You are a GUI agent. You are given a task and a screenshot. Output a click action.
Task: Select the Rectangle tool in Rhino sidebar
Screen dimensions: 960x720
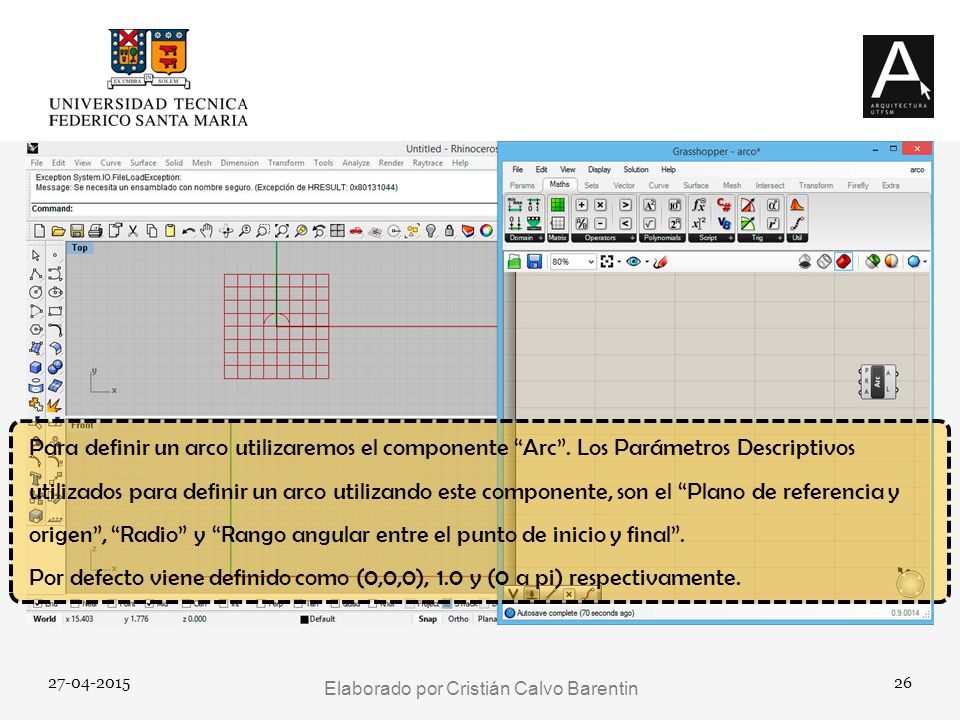point(55,311)
